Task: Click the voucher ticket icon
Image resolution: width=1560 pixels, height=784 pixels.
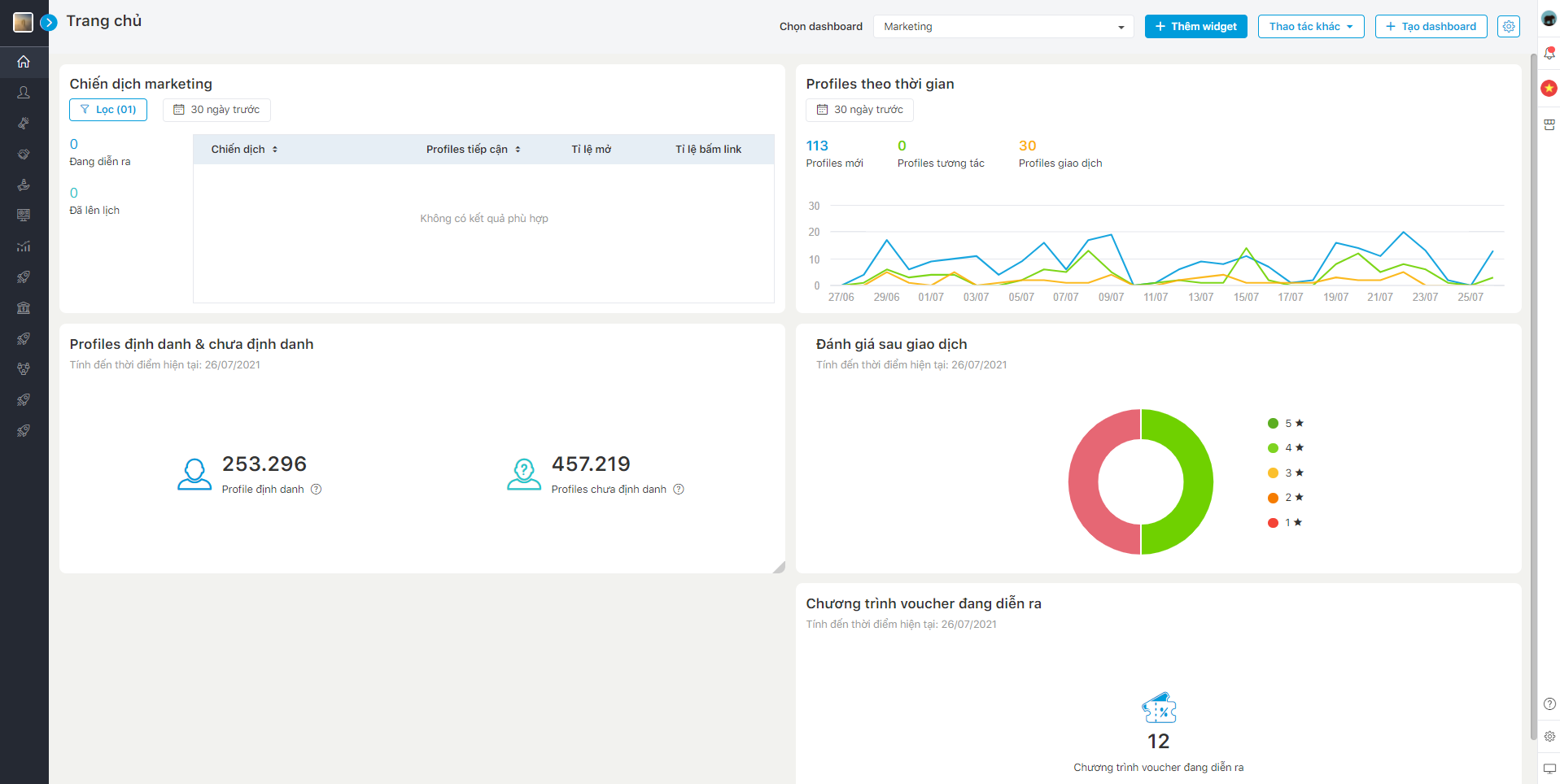Action: tap(1159, 708)
